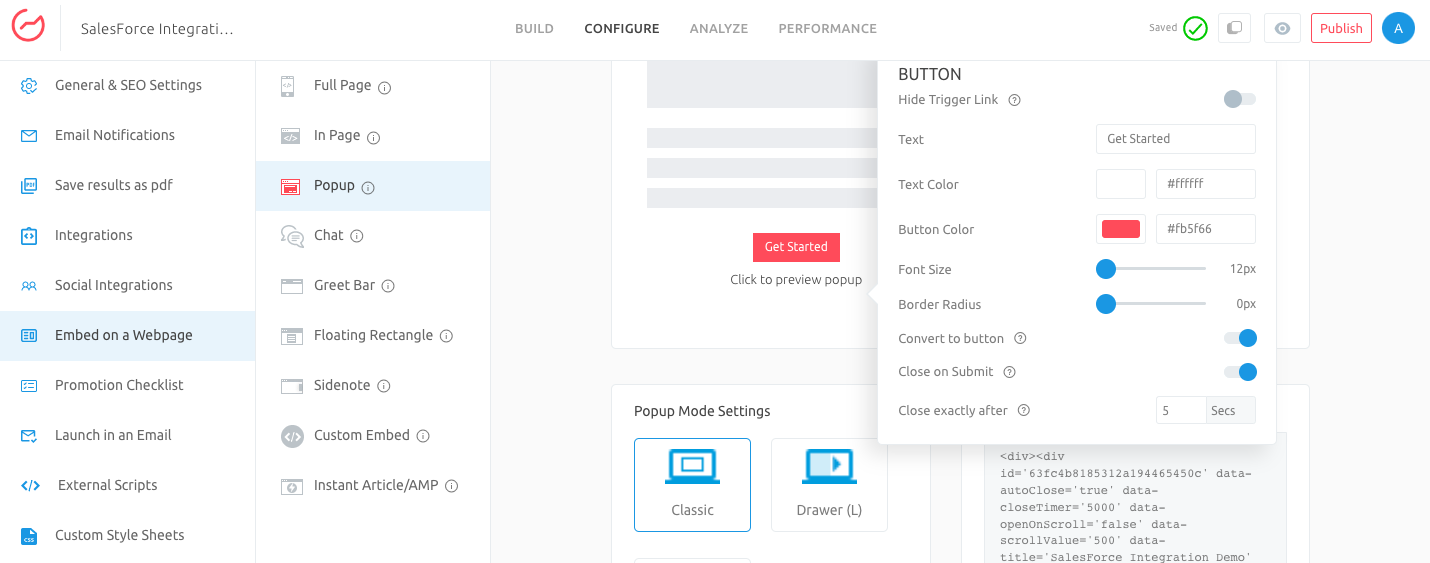
Task: Click the Custom Style Sheets css icon
Action: click(29, 536)
